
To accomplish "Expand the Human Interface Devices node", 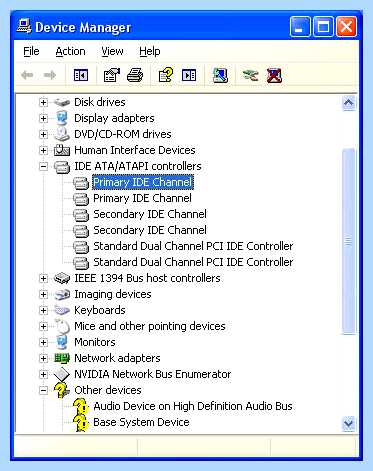I will (x=43, y=150).
